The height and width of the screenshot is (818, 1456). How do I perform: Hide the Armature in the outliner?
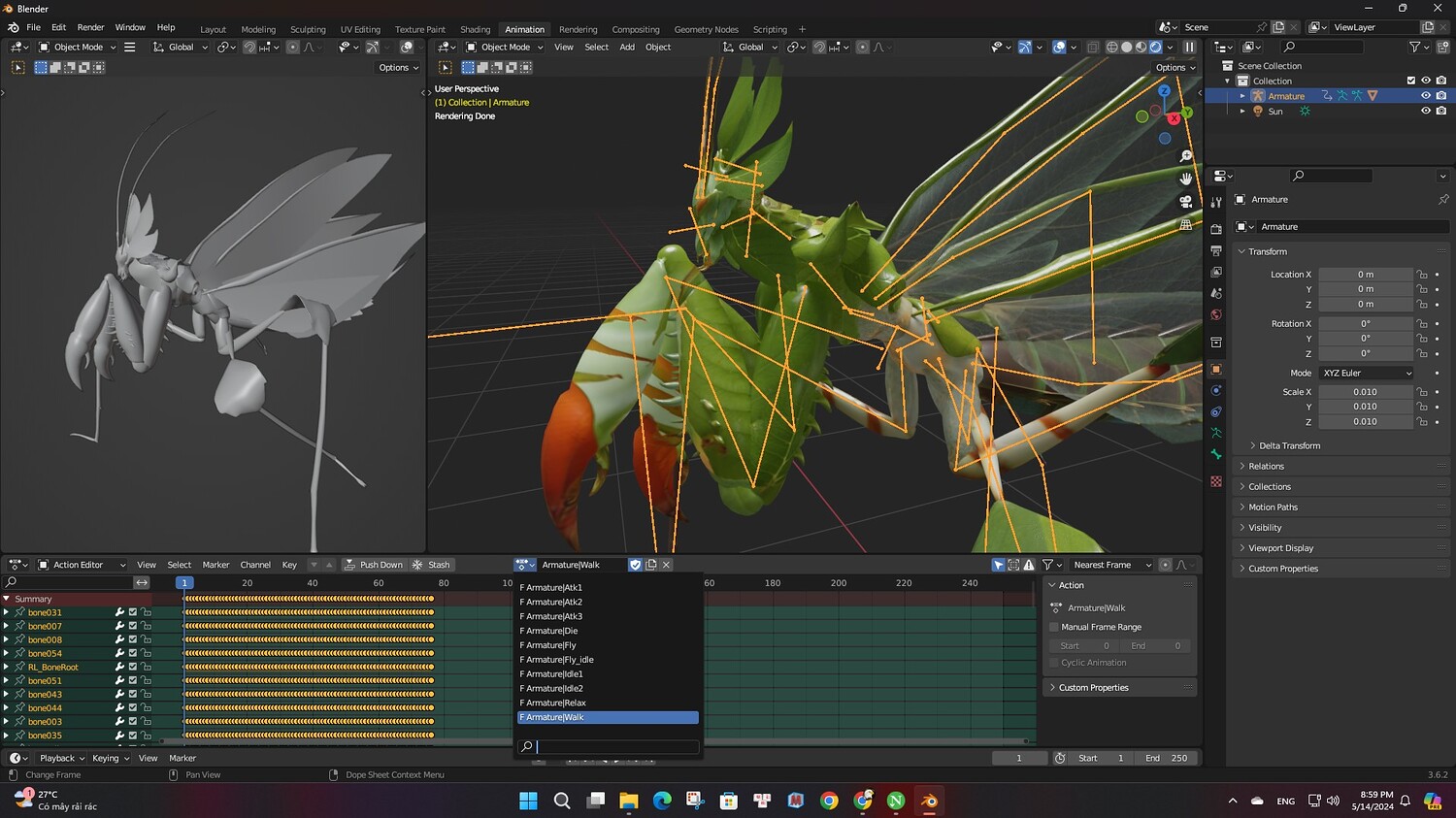point(1425,96)
